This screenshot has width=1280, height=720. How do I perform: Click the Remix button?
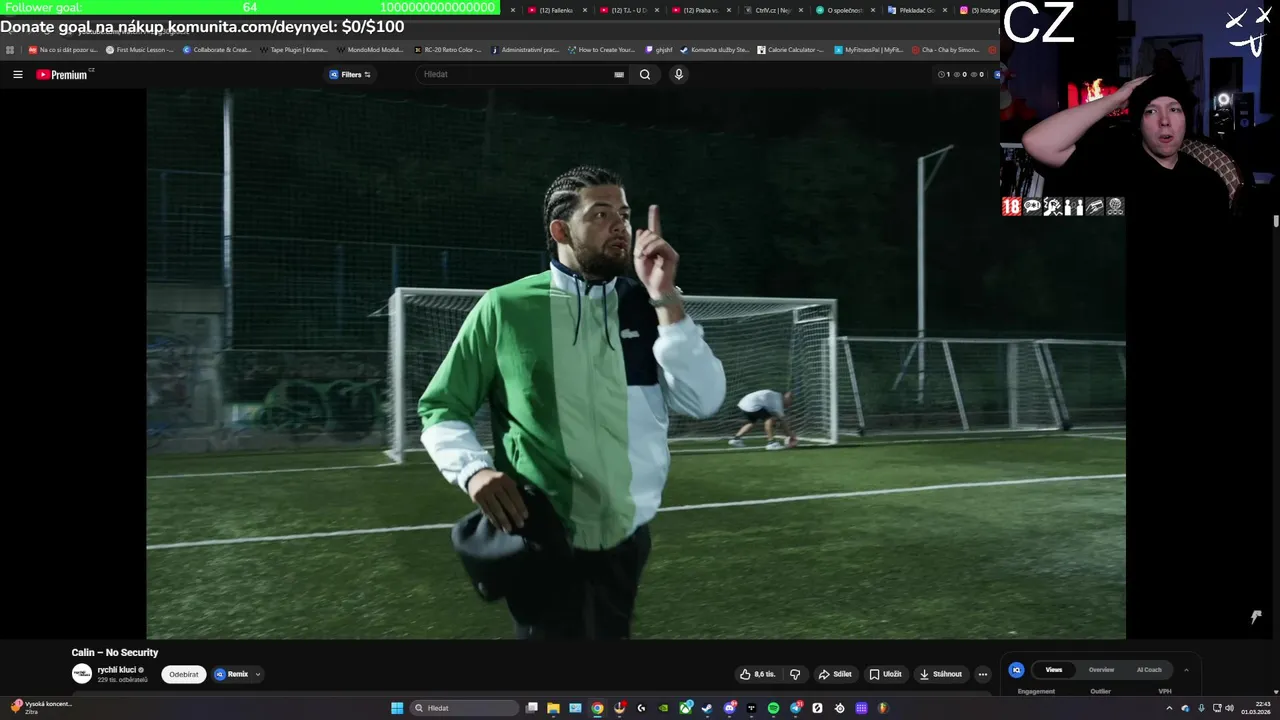click(x=231, y=674)
